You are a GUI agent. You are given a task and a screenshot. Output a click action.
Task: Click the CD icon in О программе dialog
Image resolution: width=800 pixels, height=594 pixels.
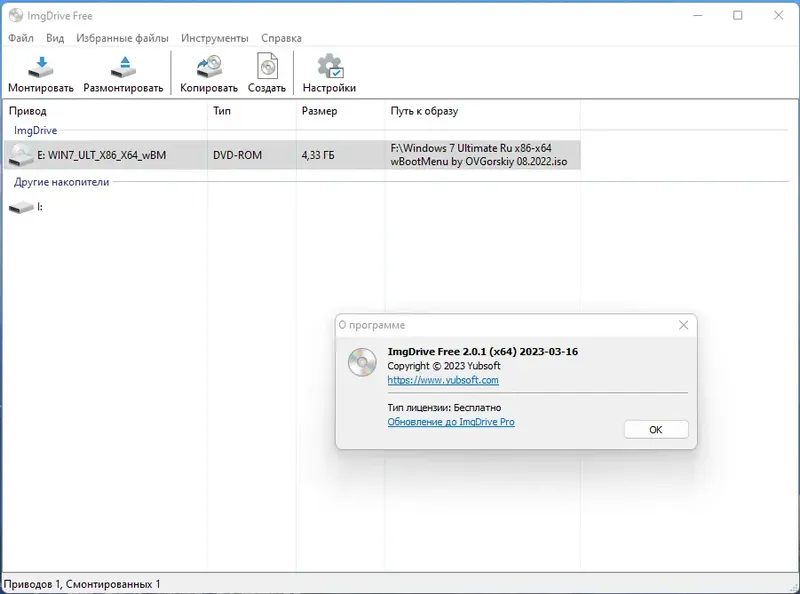tap(362, 362)
